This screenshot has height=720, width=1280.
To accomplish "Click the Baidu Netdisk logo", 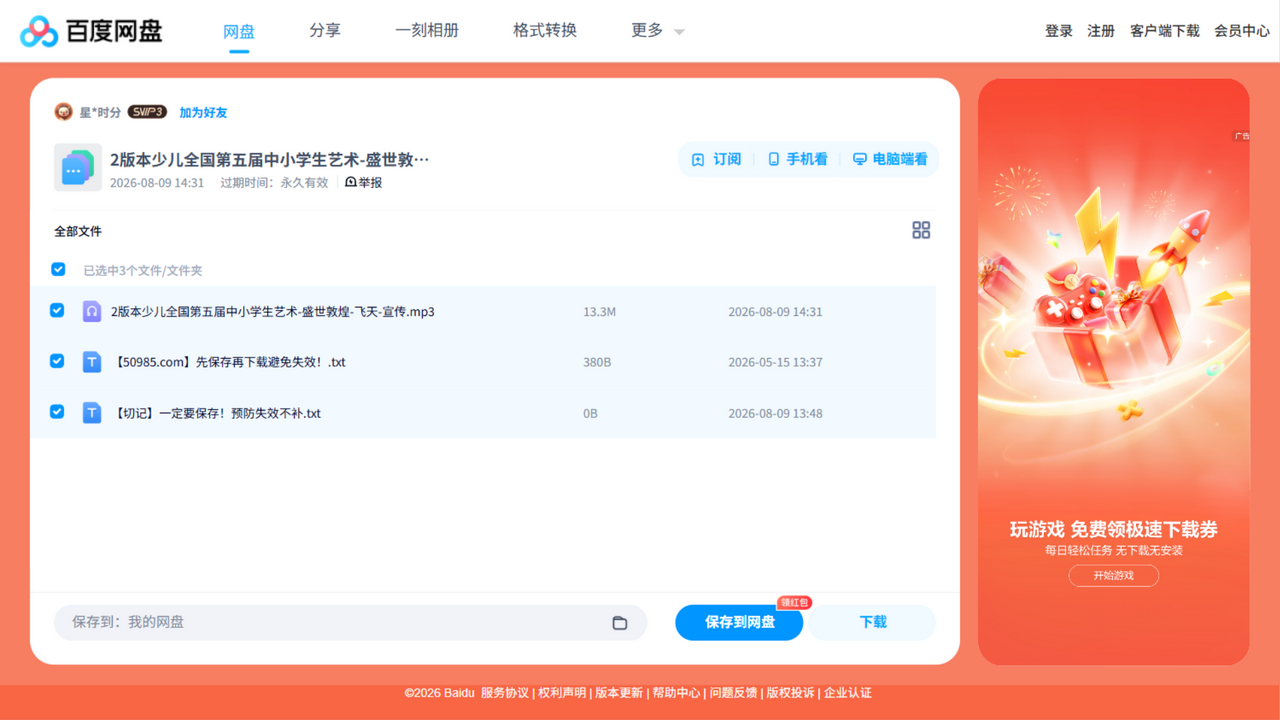I will point(91,31).
